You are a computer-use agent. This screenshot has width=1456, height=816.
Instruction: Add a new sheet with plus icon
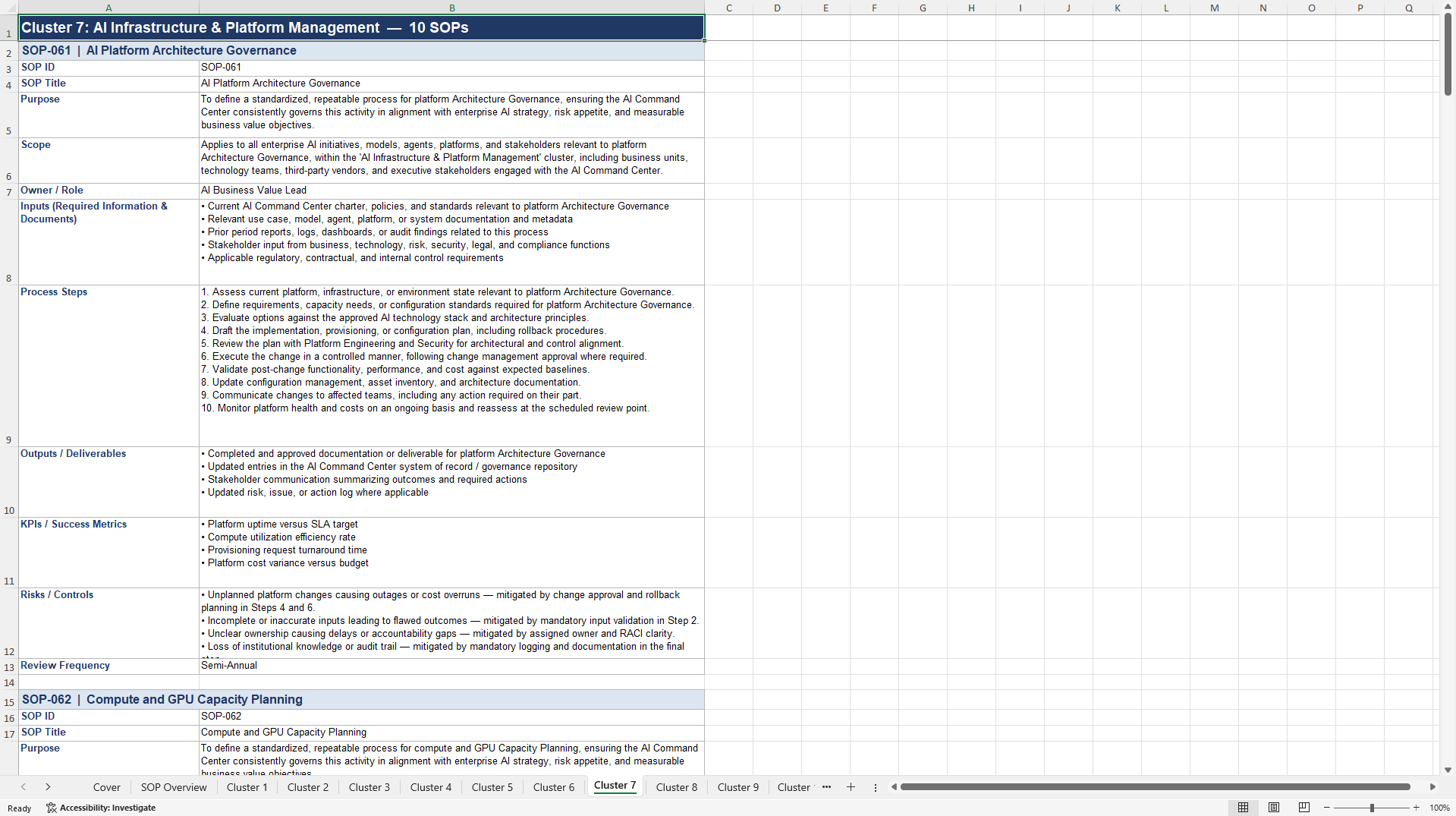click(x=851, y=787)
